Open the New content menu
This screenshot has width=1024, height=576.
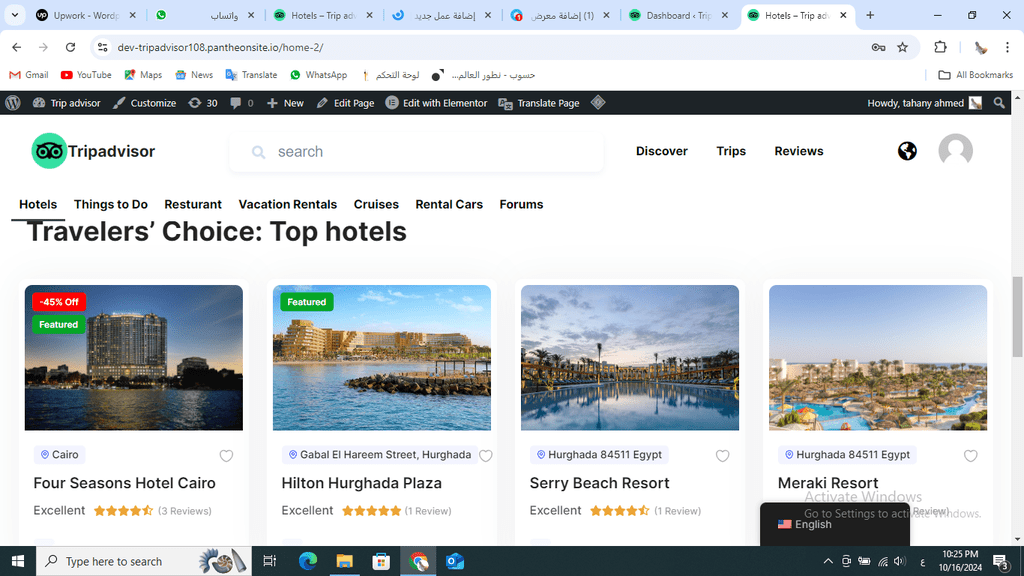point(285,103)
